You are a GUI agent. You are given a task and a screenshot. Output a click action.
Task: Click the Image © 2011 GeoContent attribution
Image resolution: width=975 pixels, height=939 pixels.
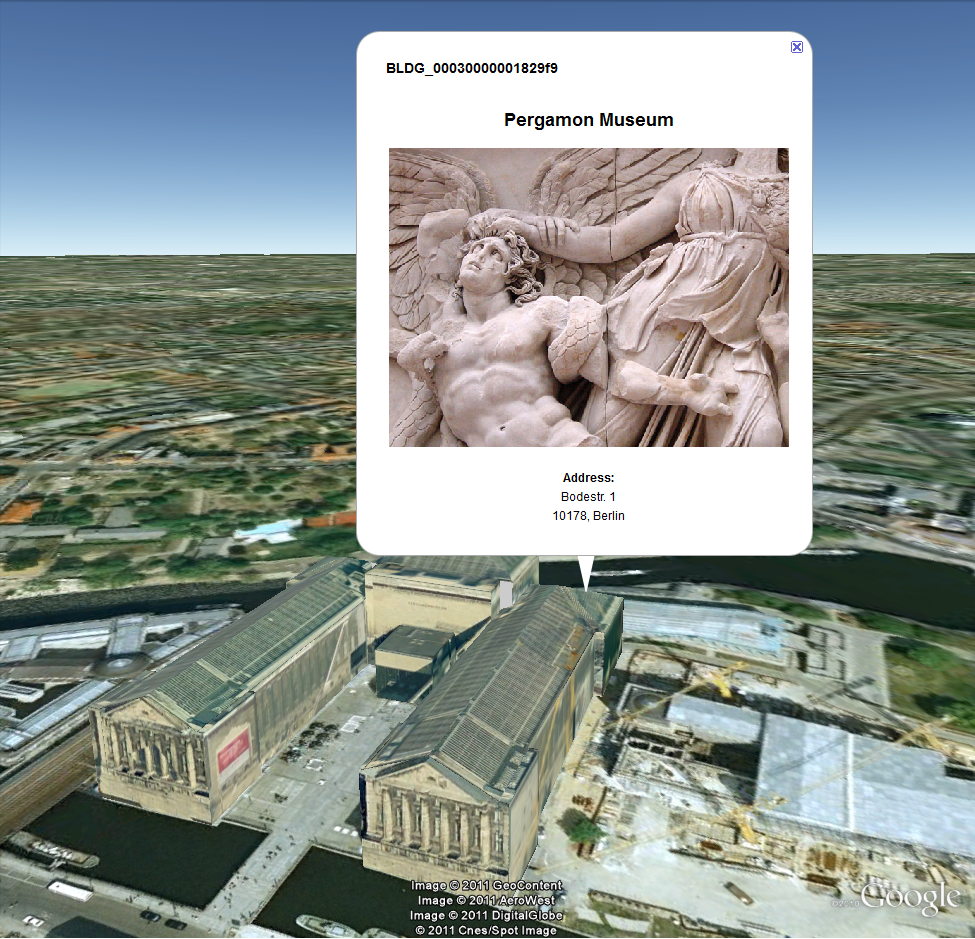click(x=486, y=885)
